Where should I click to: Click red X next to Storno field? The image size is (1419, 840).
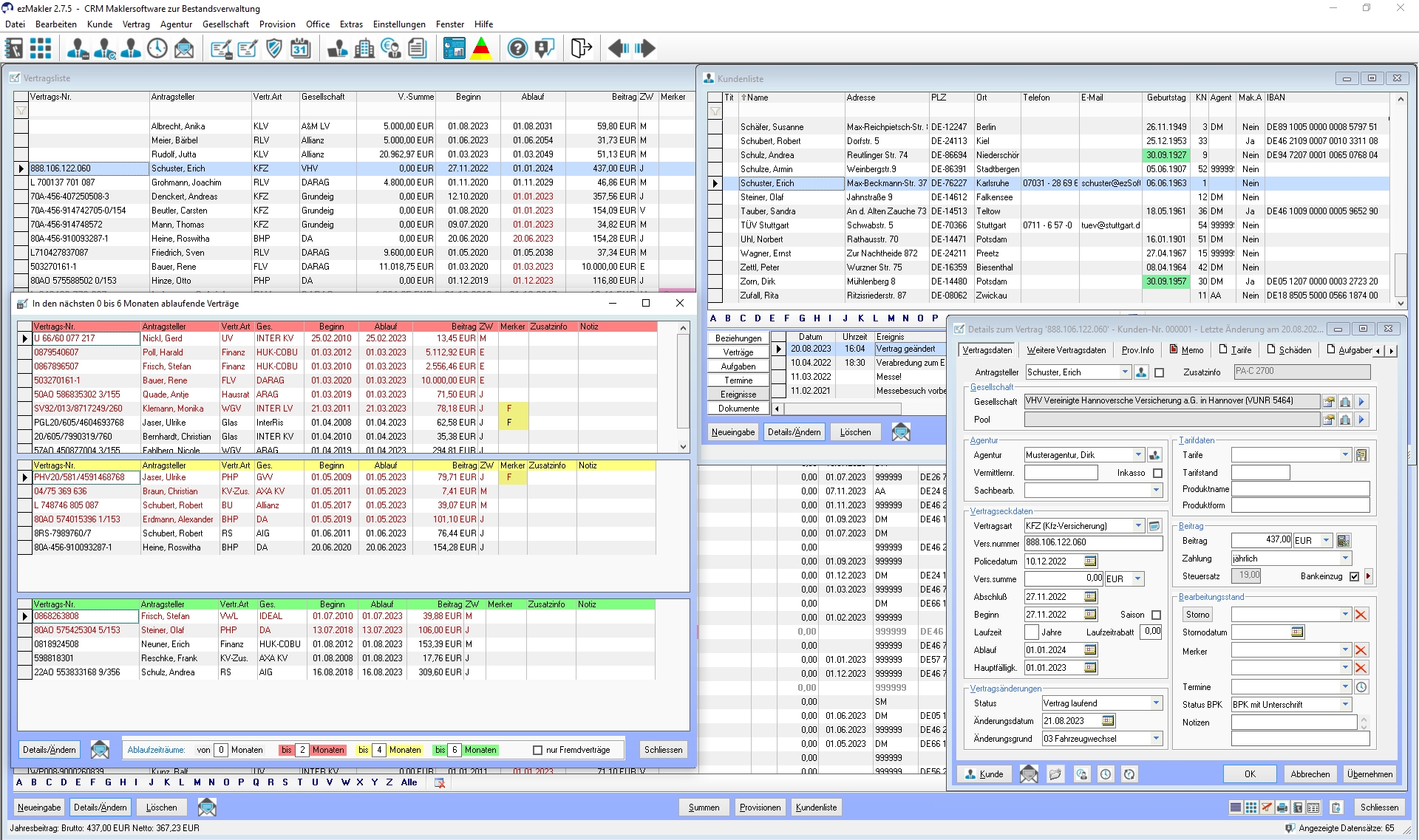click(x=1361, y=615)
